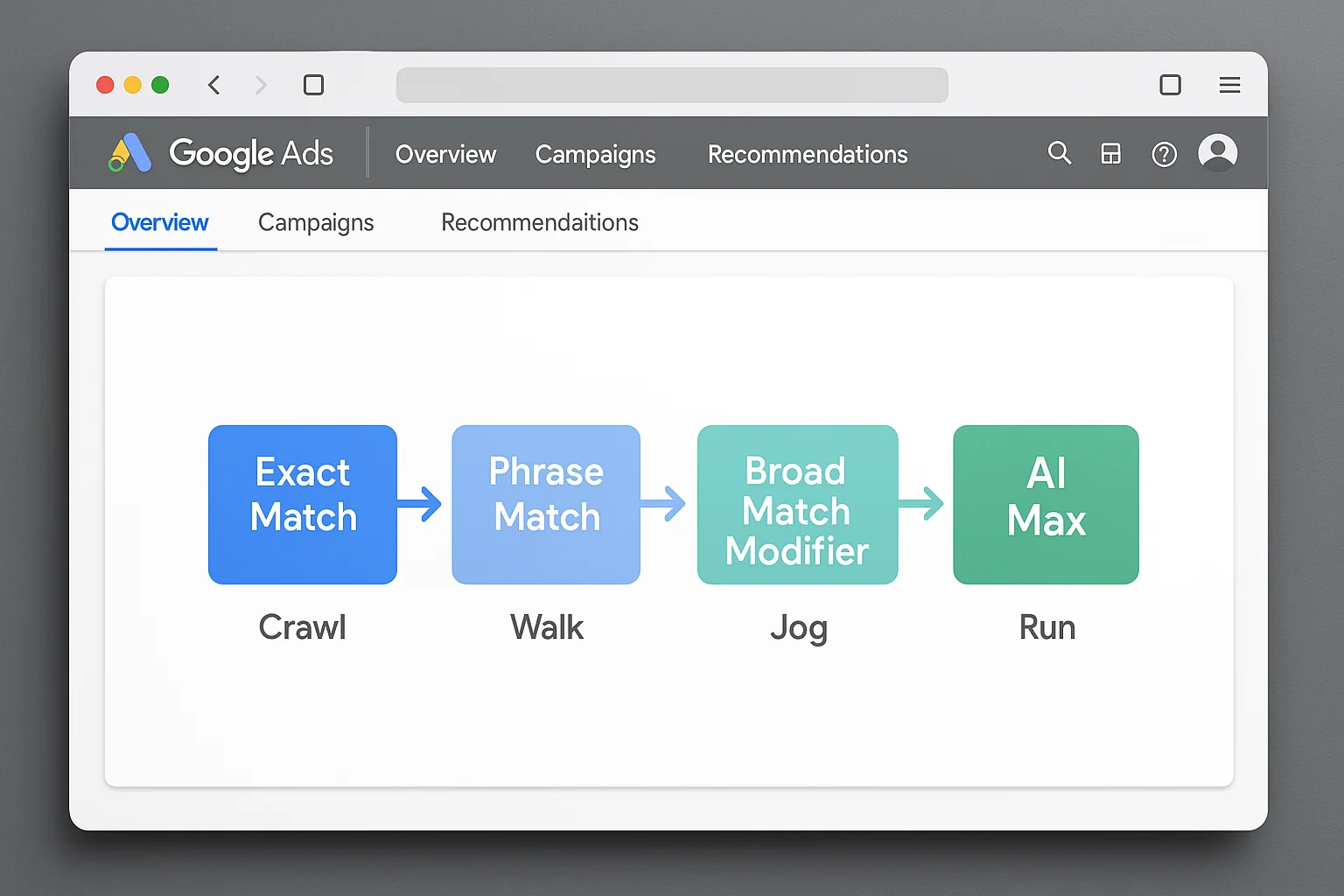
Task: Click into the browser address bar
Action: (x=672, y=85)
